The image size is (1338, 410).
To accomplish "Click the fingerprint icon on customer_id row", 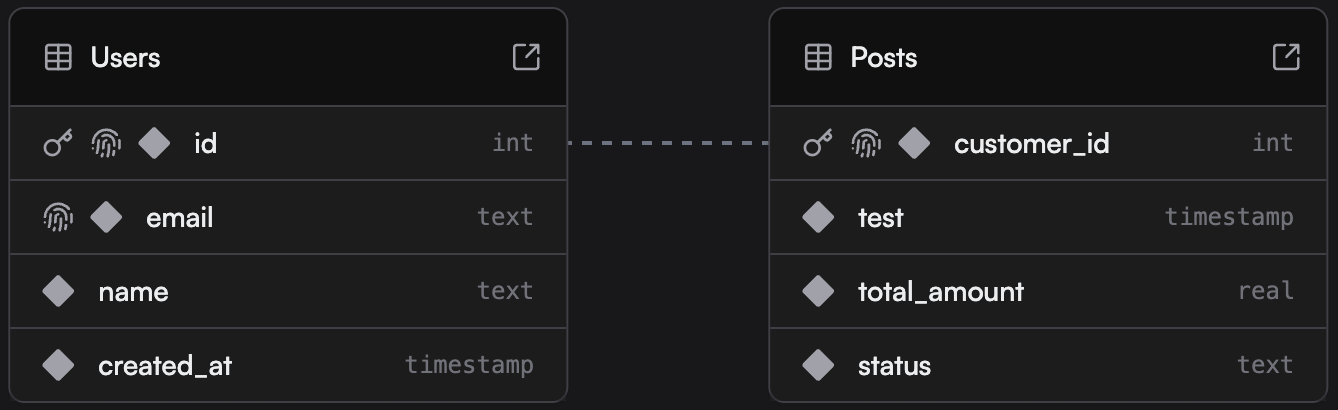I will [866, 144].
